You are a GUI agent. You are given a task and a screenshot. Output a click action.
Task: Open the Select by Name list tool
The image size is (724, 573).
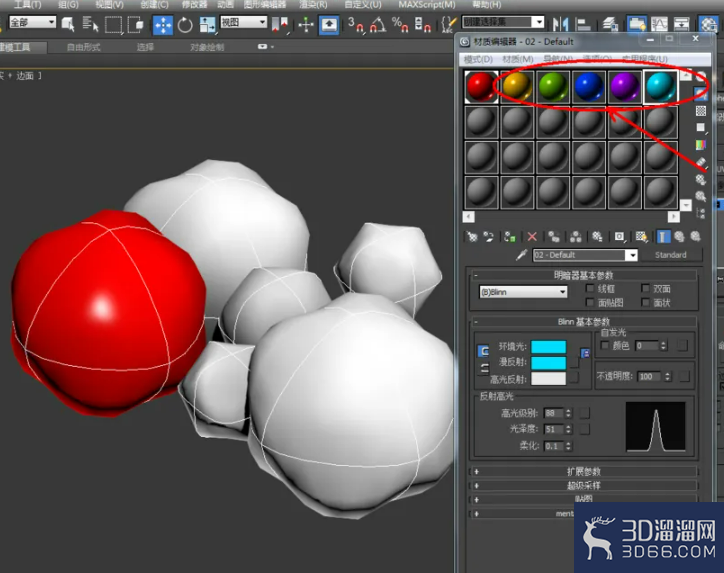point(90,24)
